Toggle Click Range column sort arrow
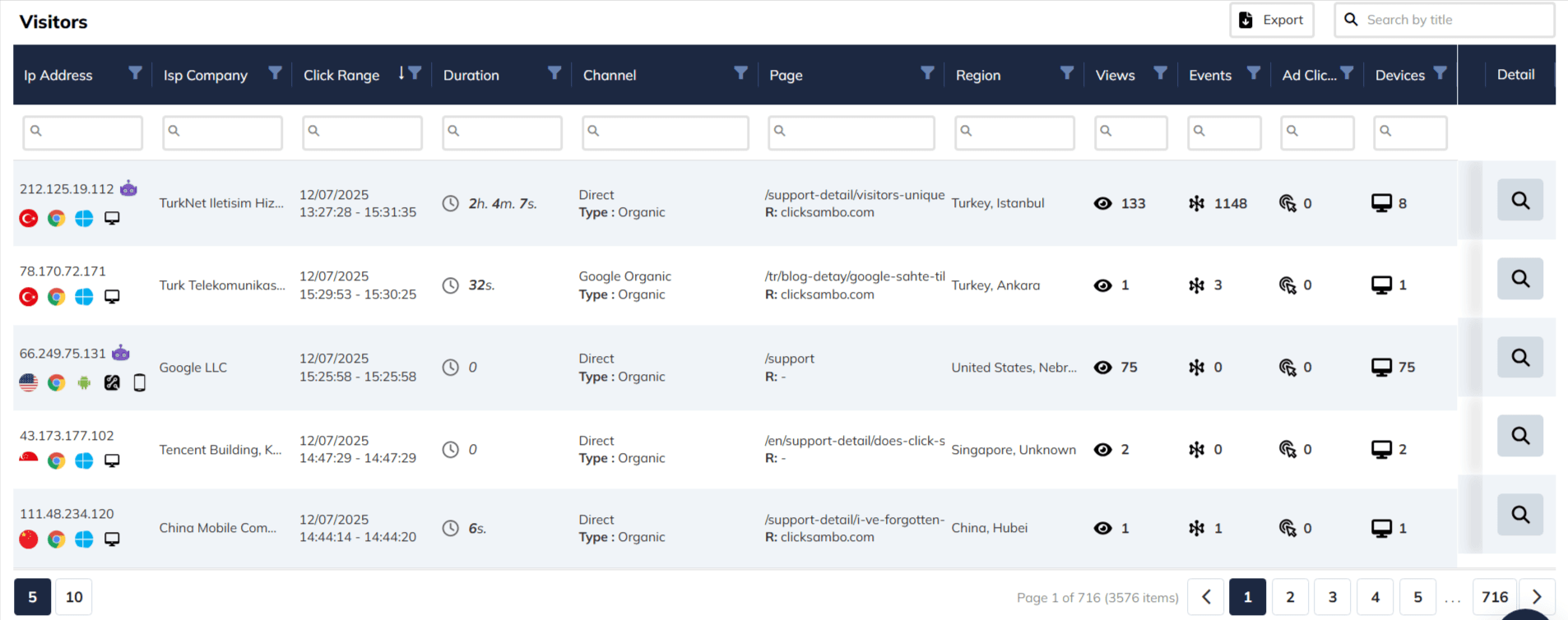The image size is (1568, 620). tap(401, 73)
